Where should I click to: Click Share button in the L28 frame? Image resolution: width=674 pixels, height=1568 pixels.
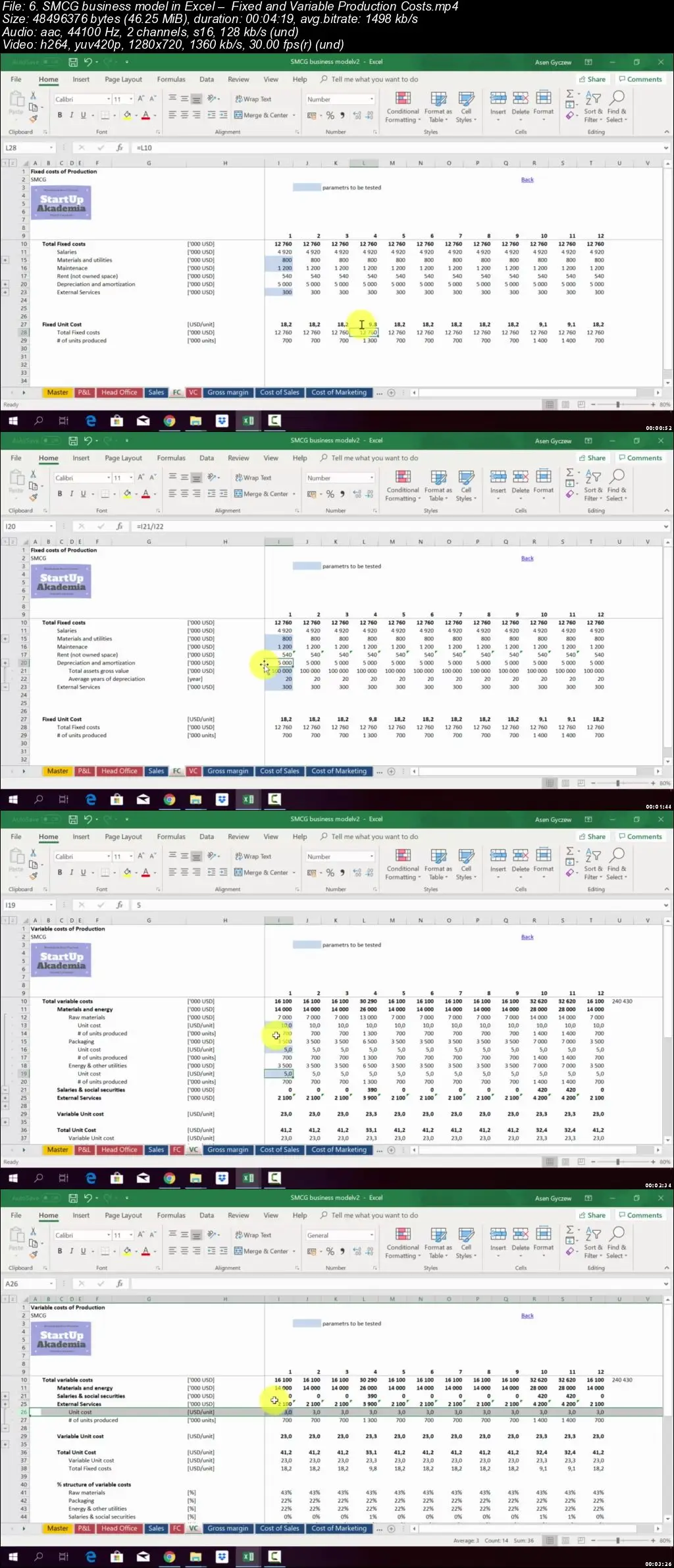pos(592,79)
